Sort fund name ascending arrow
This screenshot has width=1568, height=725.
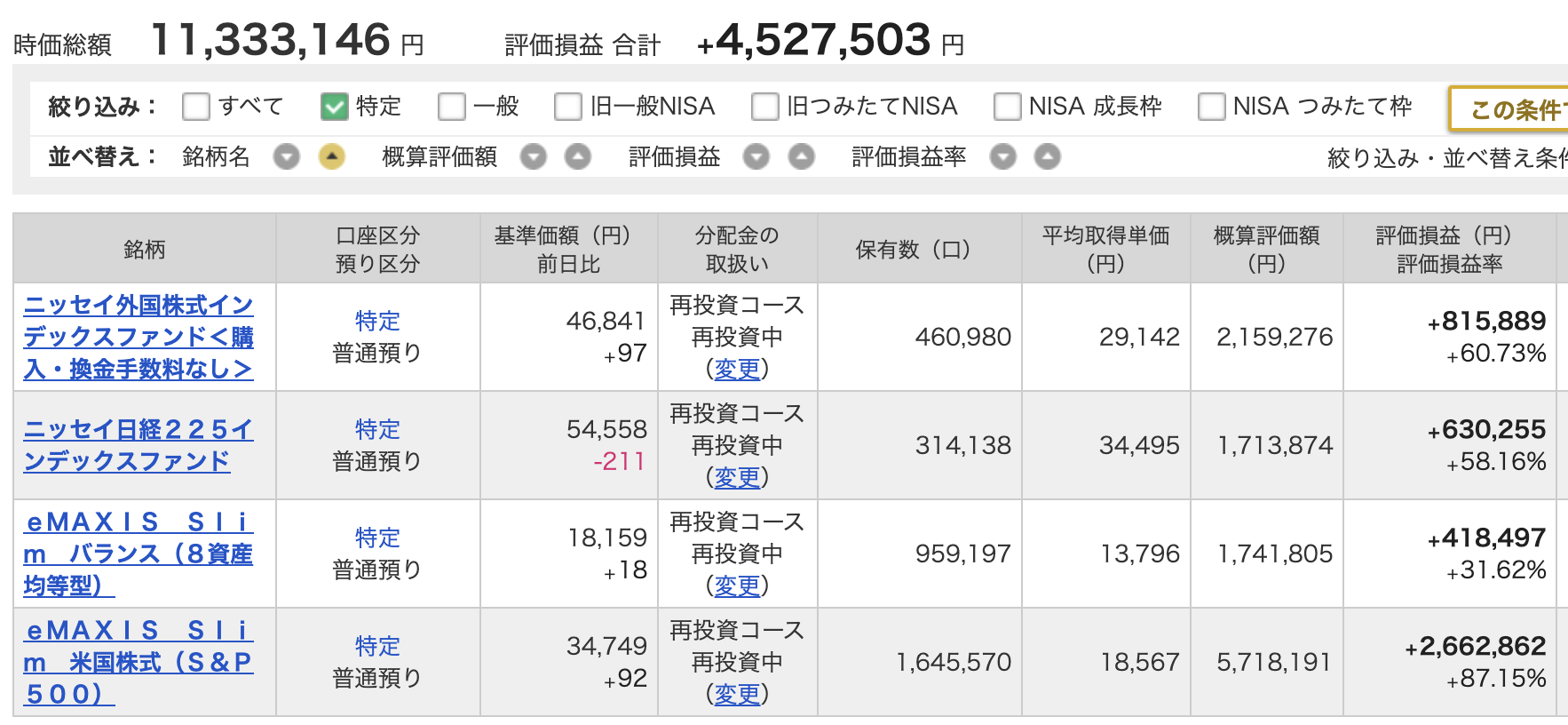coord(331,157)
